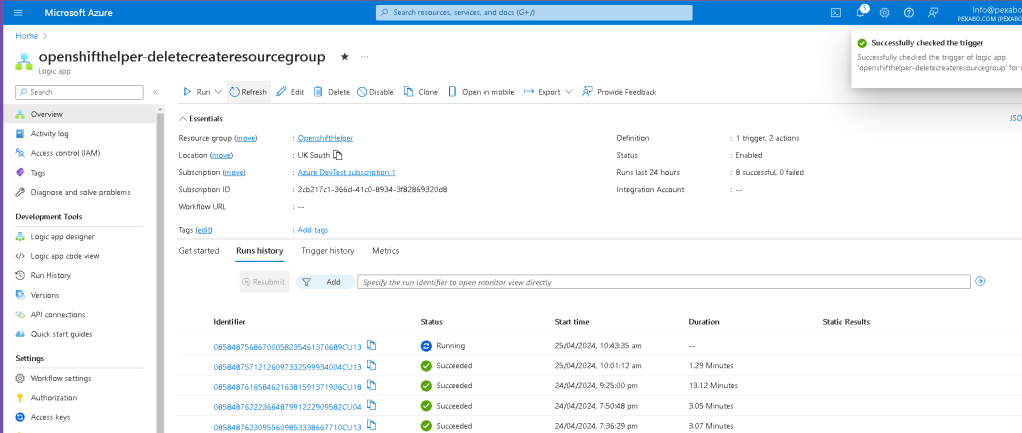The image size is (1022, 433).
Task: Collapse the sidebar with double chevron
Action: coord(155,92)
